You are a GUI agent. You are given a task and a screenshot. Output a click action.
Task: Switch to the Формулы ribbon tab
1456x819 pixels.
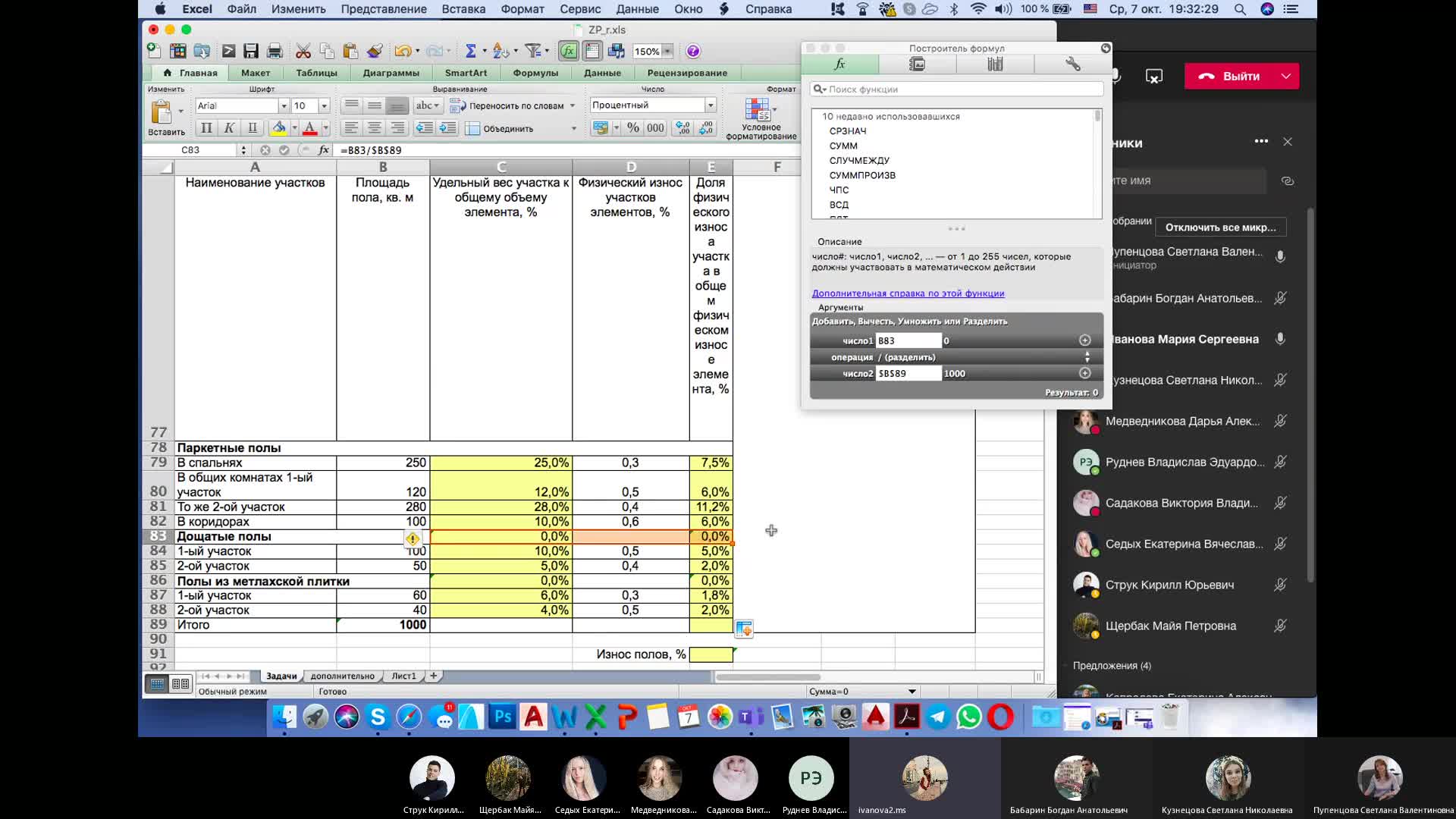coord(535,73)
